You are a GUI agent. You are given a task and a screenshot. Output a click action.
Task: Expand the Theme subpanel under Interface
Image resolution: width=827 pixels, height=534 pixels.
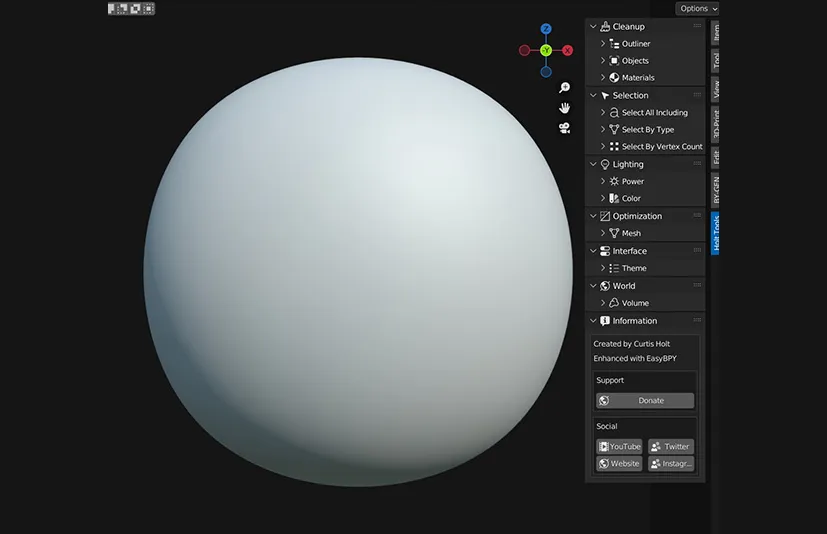(x=603, y=269)
